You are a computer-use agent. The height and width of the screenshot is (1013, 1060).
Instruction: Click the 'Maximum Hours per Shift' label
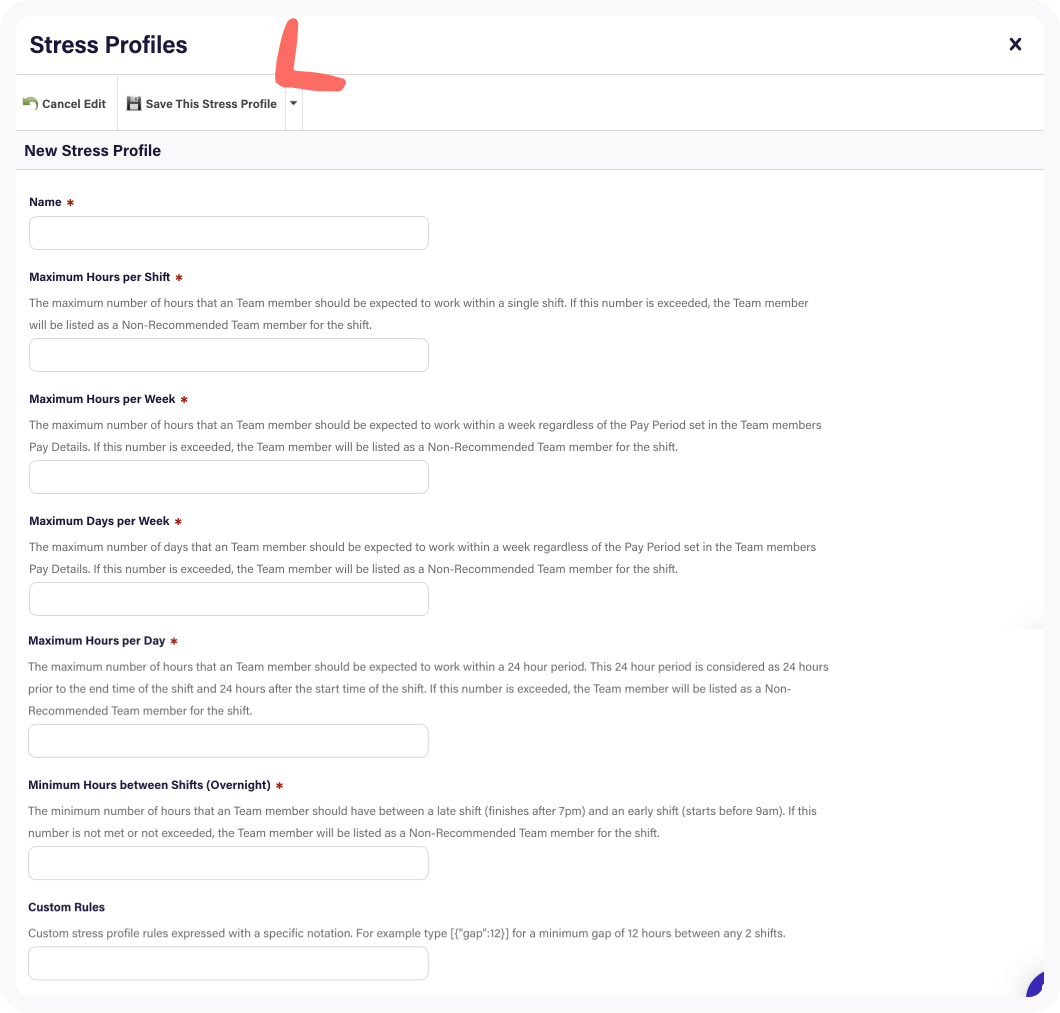click(99, 277)
